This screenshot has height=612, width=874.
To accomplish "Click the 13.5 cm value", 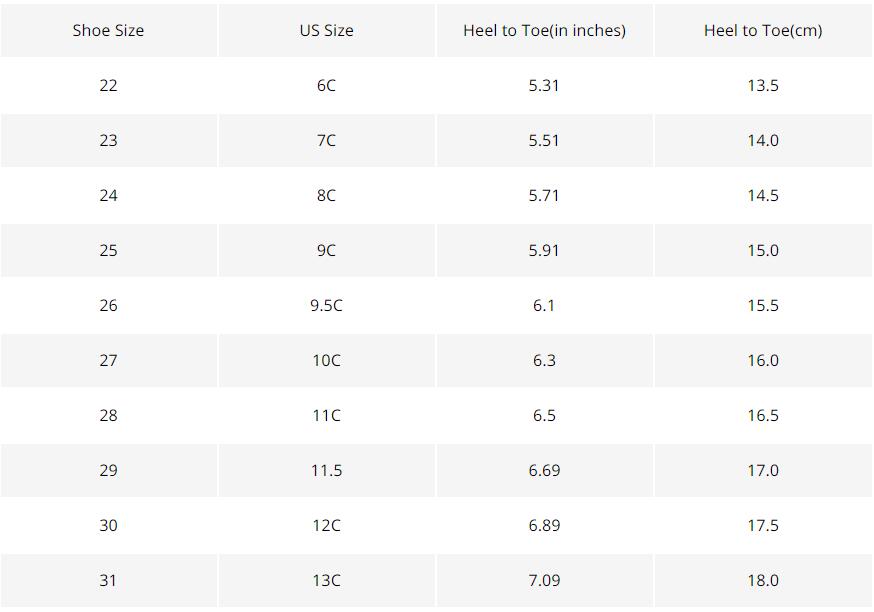I will [763, 85].
